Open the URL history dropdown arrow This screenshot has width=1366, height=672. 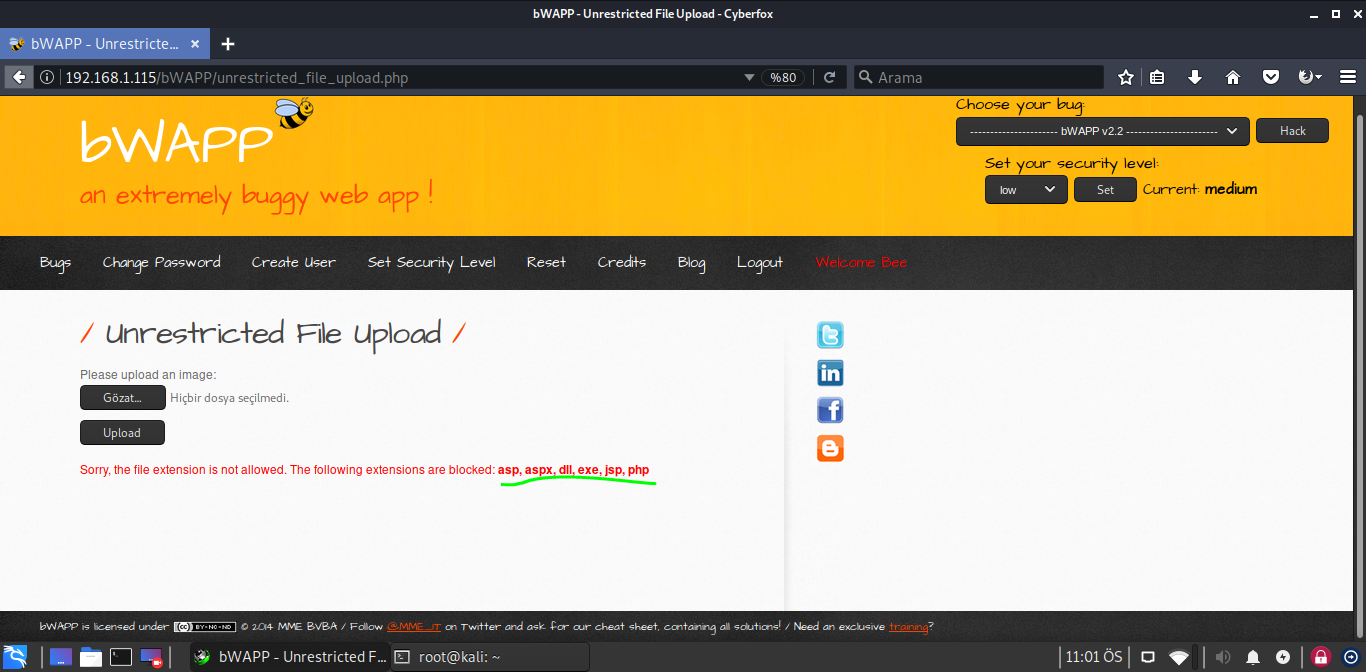(x=749, y=77)
